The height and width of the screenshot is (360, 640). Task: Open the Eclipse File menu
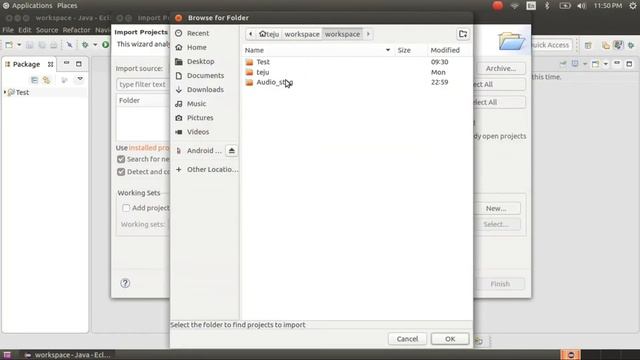pos(8,30)
